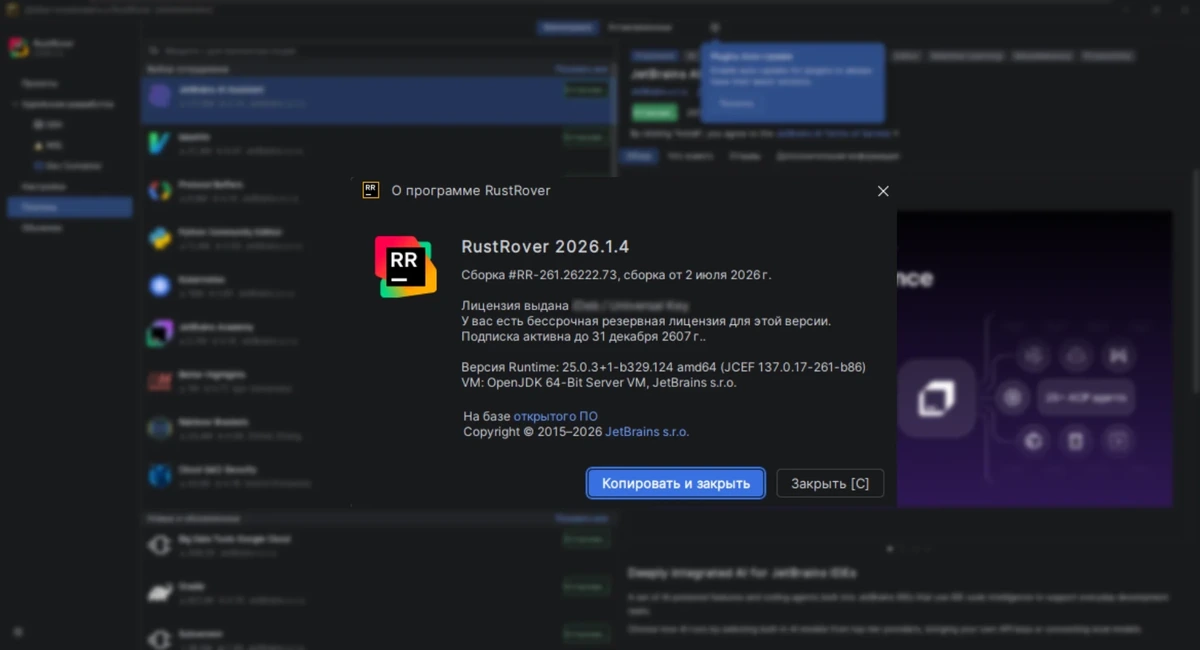Image resolution: width=1200 pixels, height=650 pixels.
Task: Click the 'Версия Runtime: 25.0.3+1-b329.124' line
Action: (663, 367)
